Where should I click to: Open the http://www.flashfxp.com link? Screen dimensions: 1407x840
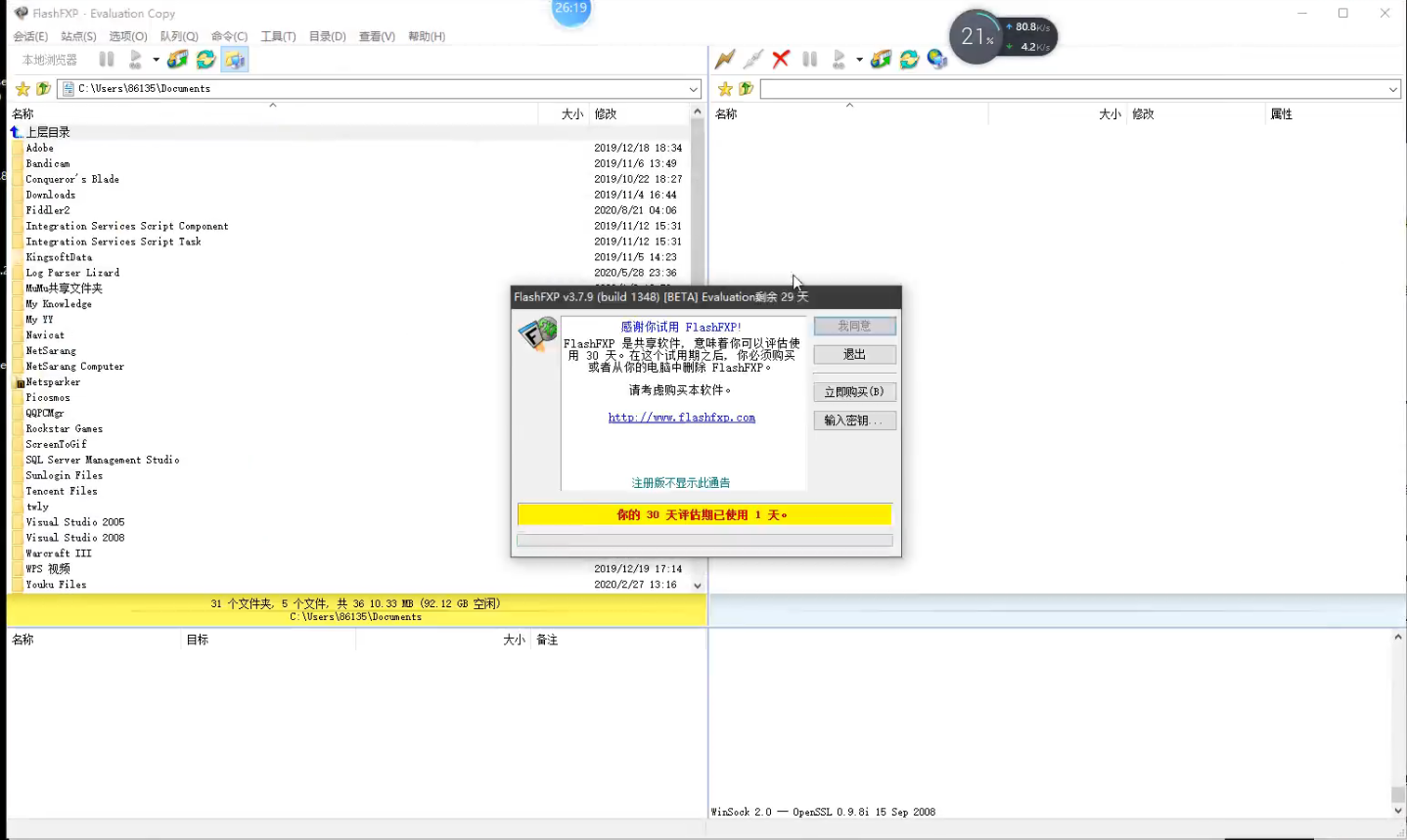point(682,418)
